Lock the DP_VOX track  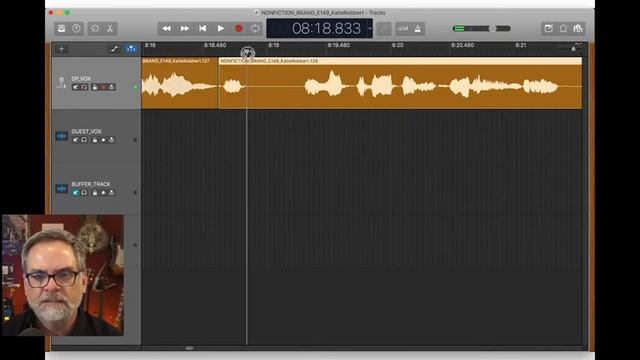tap(95, 87)
